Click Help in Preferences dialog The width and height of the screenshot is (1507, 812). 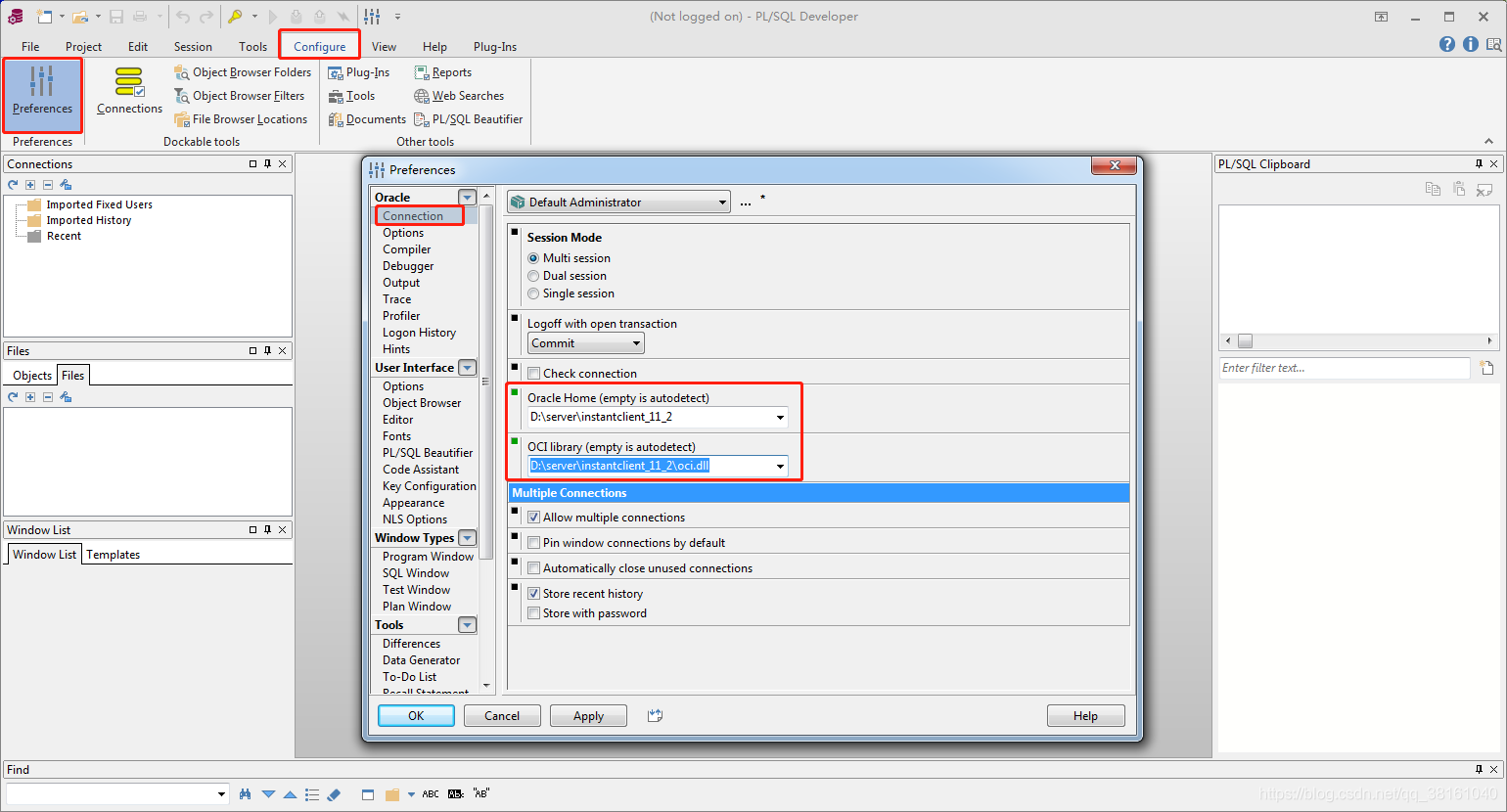1085,716
